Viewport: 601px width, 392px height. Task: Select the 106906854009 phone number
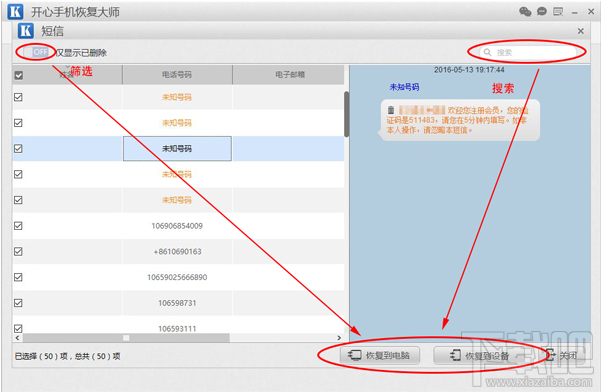(x=177, y=226)
